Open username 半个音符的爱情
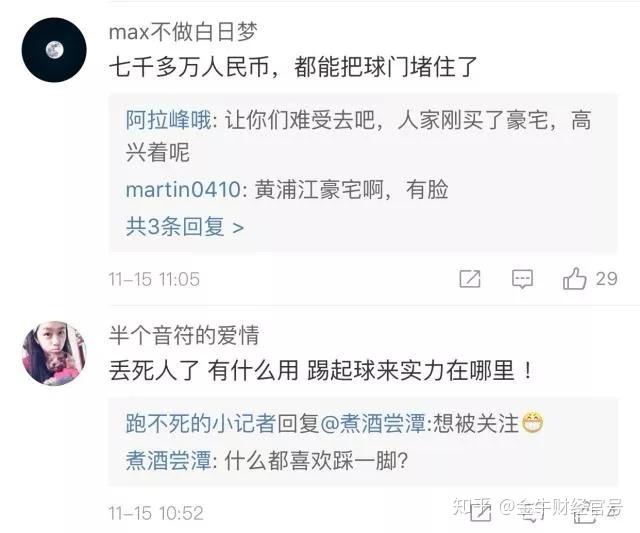Image resolution: width=640 pixels, height=533 pixels. (184, 335)
